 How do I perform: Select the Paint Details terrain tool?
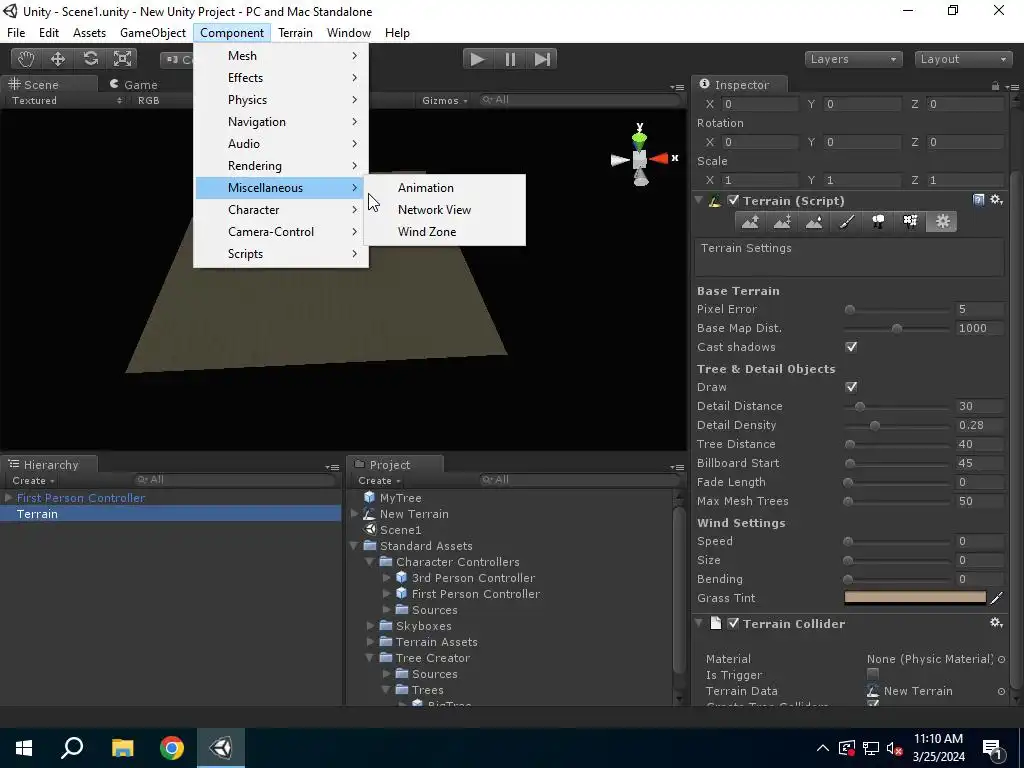pyautogui.click(x=910, y=222)
